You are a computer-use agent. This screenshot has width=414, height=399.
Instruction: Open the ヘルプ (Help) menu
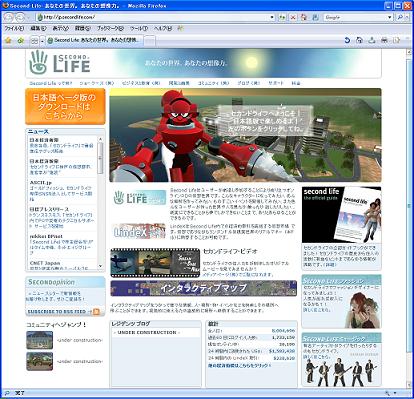pyautogui.click(x=163, y=29)
